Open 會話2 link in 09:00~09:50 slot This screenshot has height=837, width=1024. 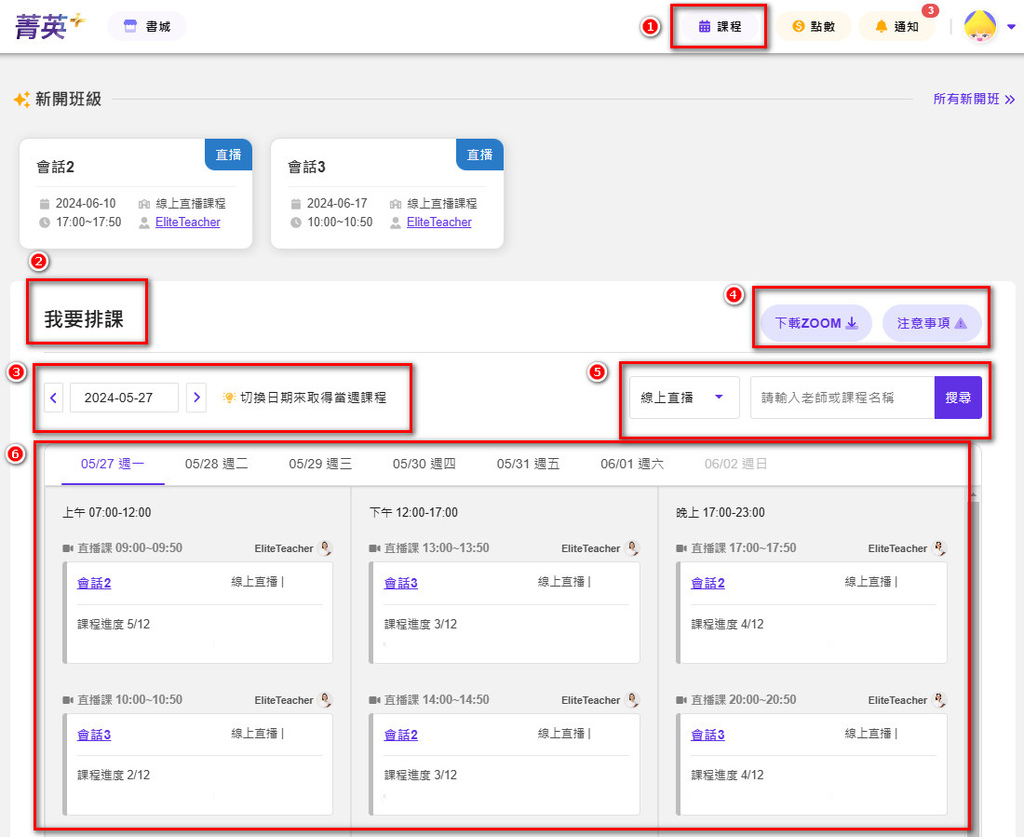(94, 583)
